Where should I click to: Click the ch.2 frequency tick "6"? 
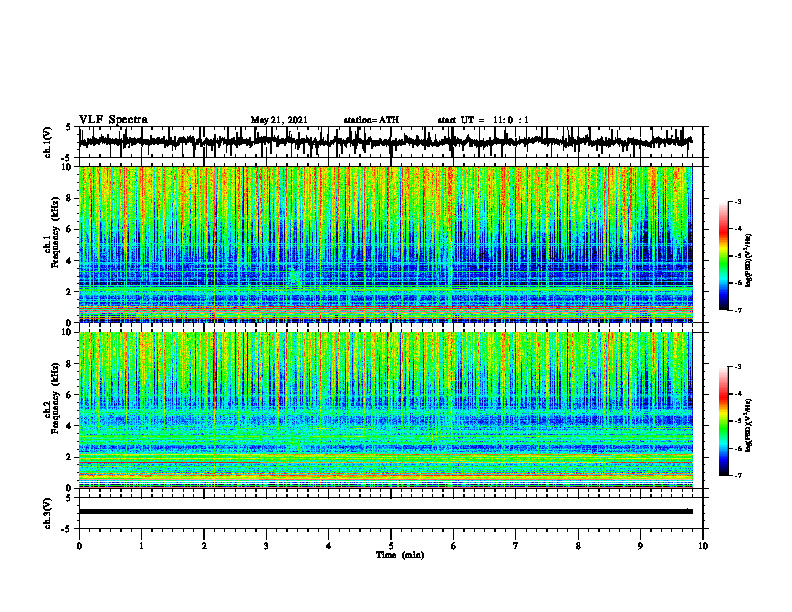(70, 395)
